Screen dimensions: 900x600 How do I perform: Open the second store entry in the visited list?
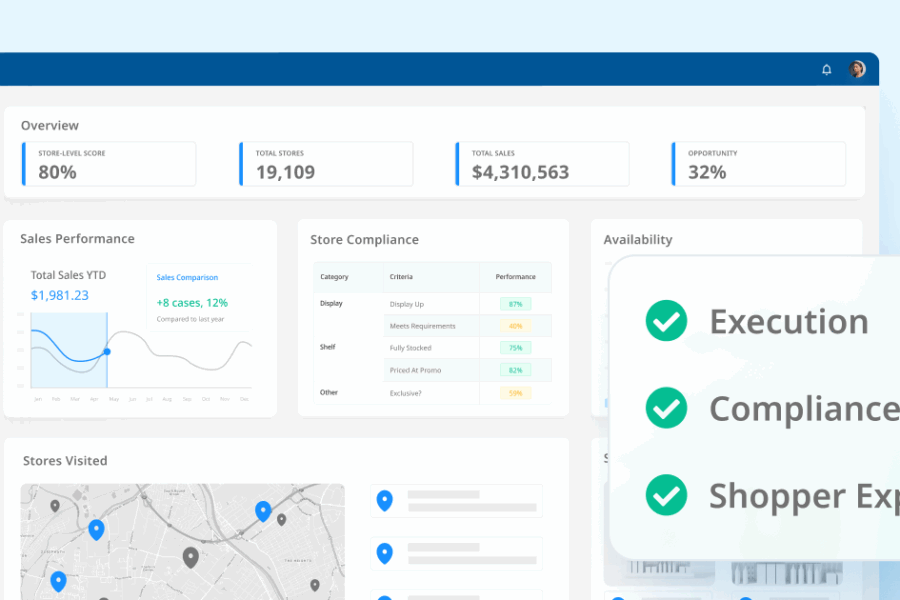click(456, 553)
